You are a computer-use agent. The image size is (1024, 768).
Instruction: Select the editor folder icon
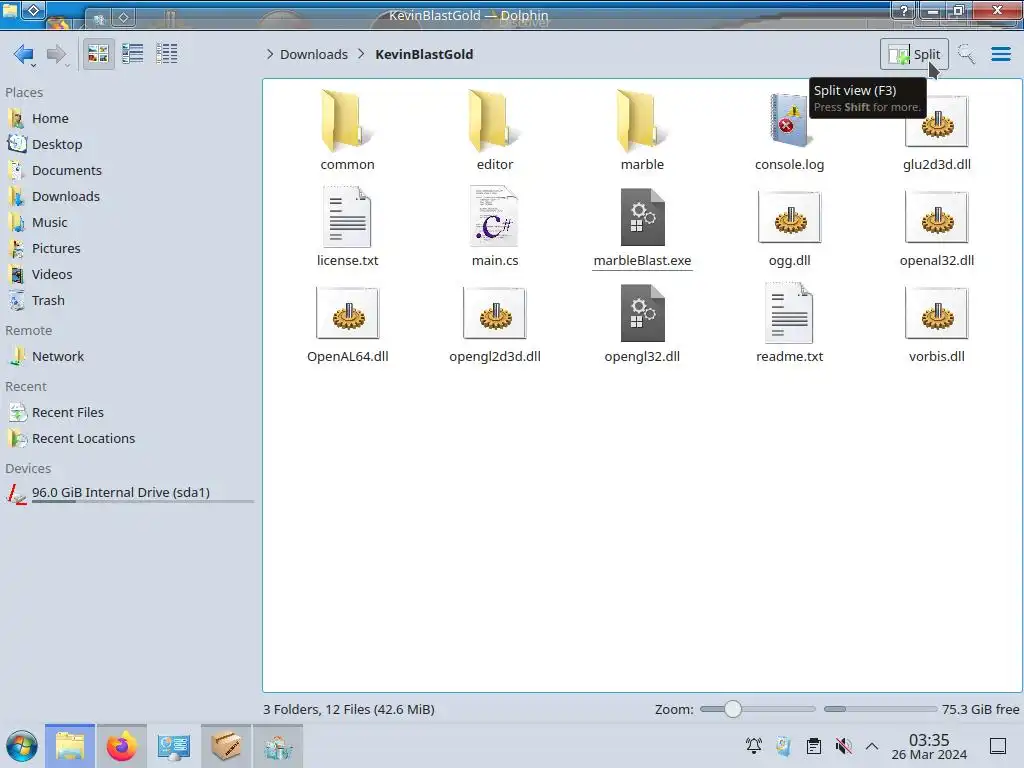(x=495, y=121)
